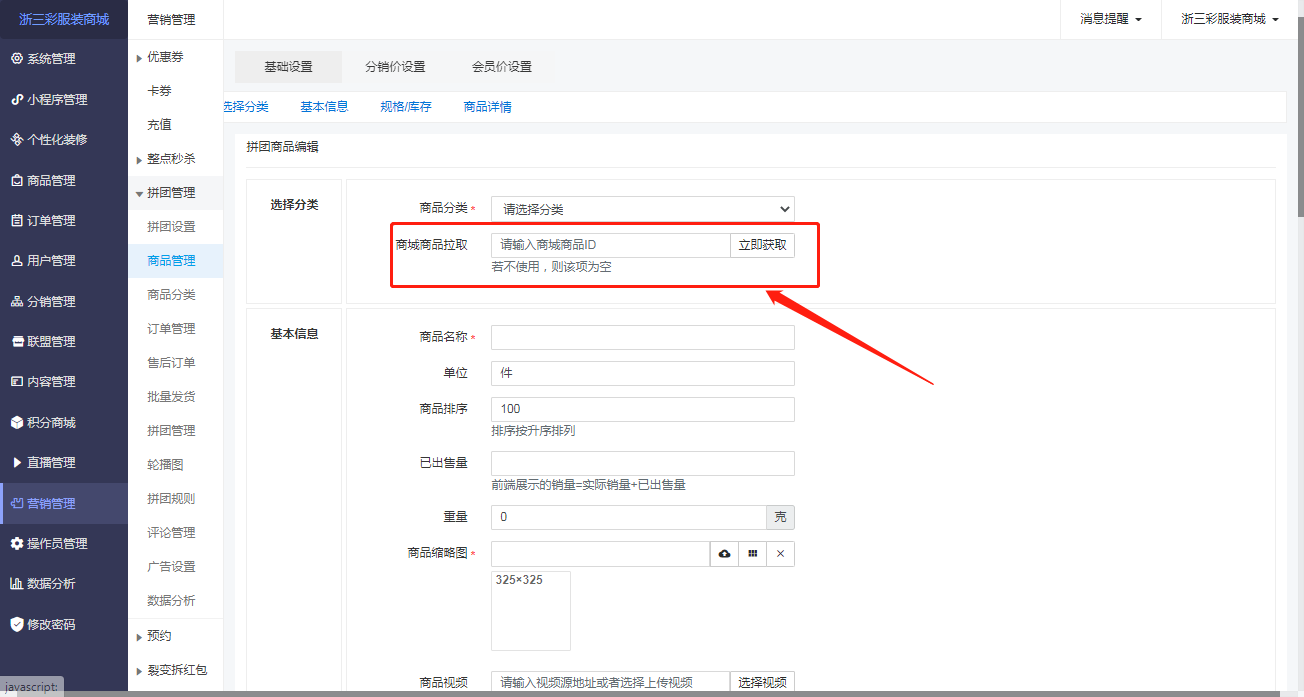Click the 商品视频 URL input field

(x=610, y=683)
